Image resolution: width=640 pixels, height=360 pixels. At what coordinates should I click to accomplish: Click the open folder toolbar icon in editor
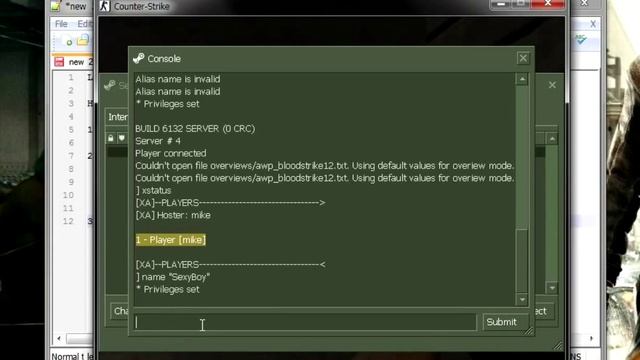coord(83,40)
